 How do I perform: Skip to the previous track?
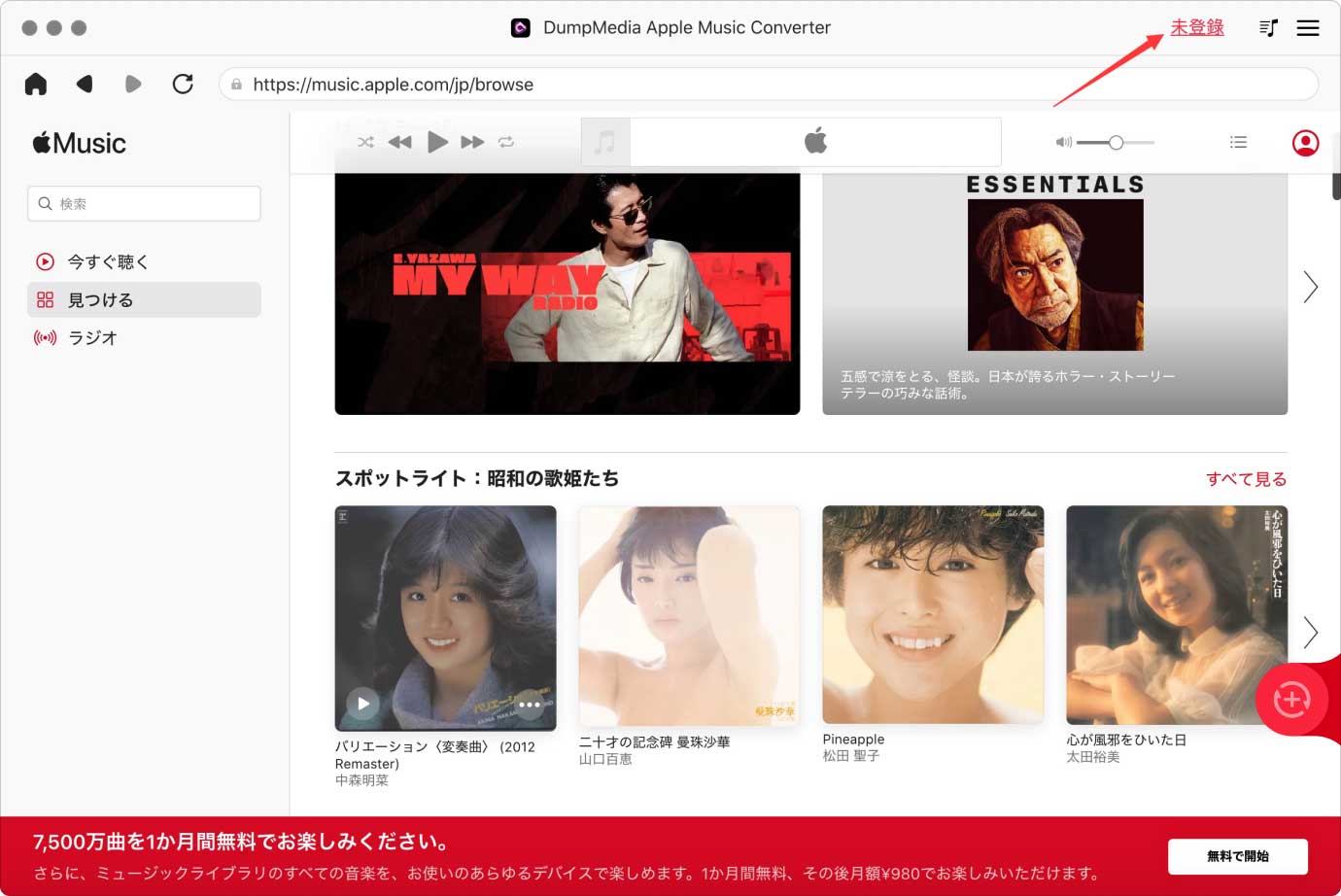399,142
